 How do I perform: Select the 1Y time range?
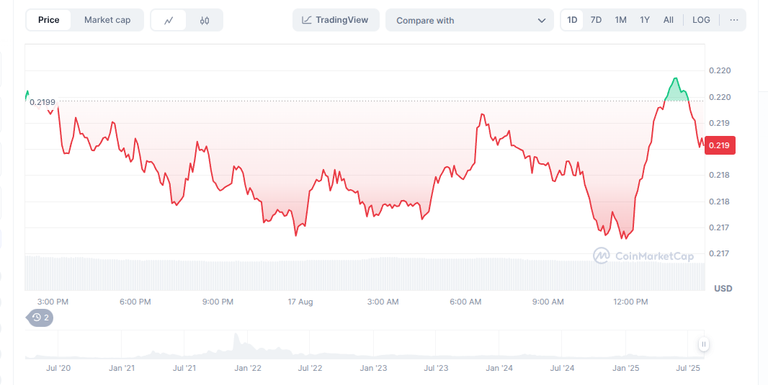coord(645,20)
